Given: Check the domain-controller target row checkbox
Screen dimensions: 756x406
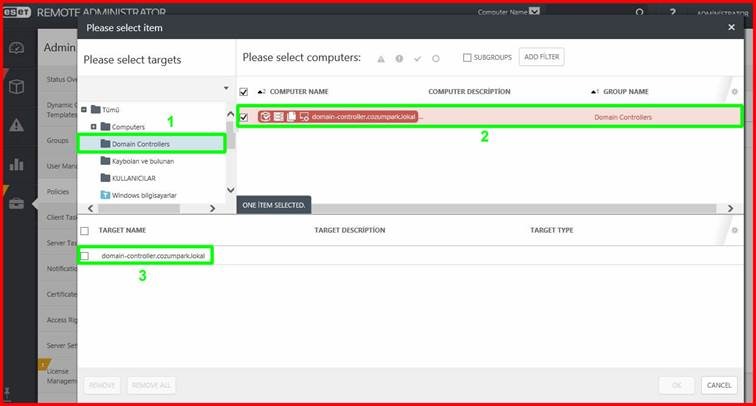Looking at the screenshot, I should (x=84, y=256).
